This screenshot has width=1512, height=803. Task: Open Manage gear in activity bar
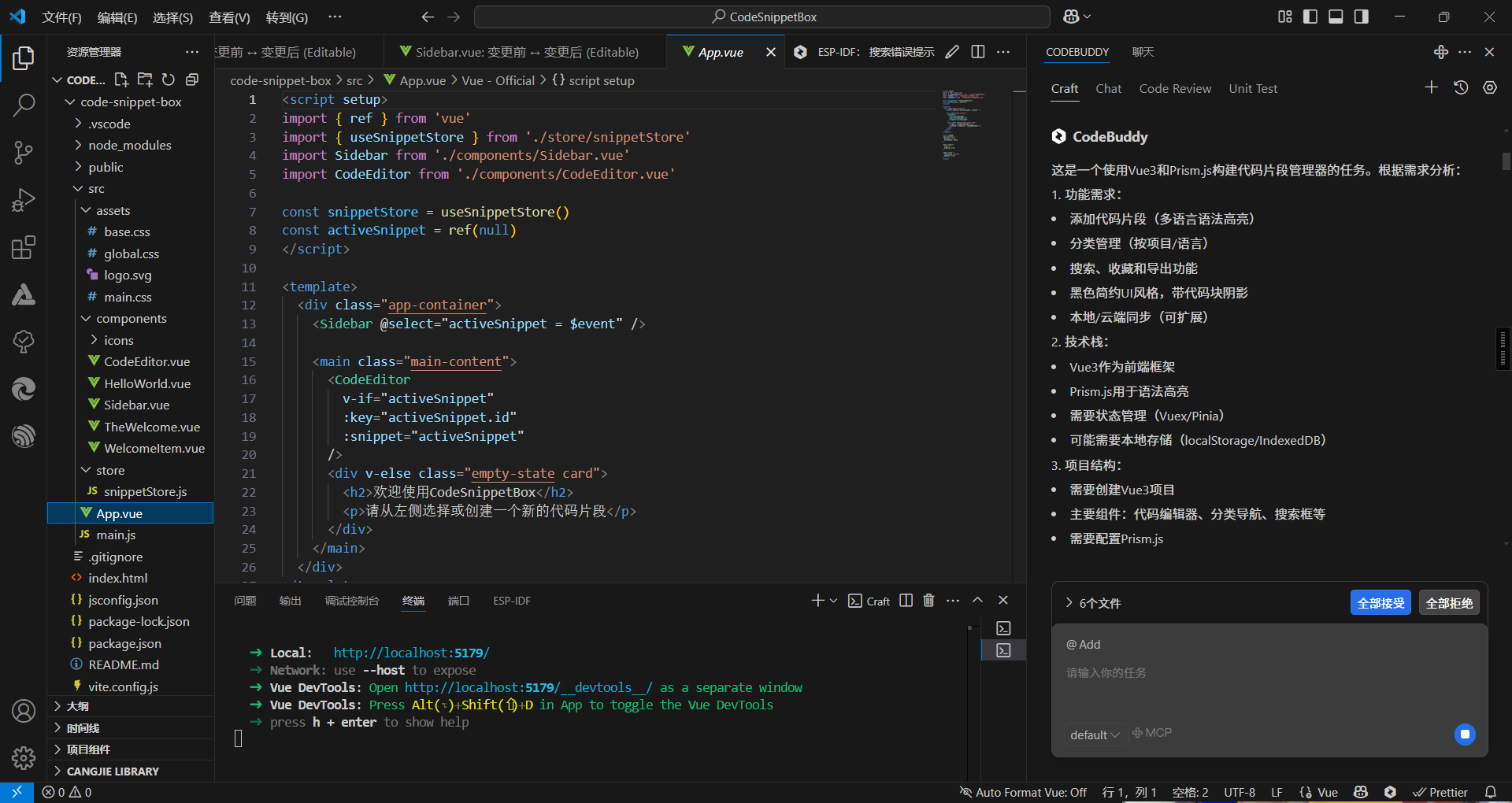click(x=24, y=758)
